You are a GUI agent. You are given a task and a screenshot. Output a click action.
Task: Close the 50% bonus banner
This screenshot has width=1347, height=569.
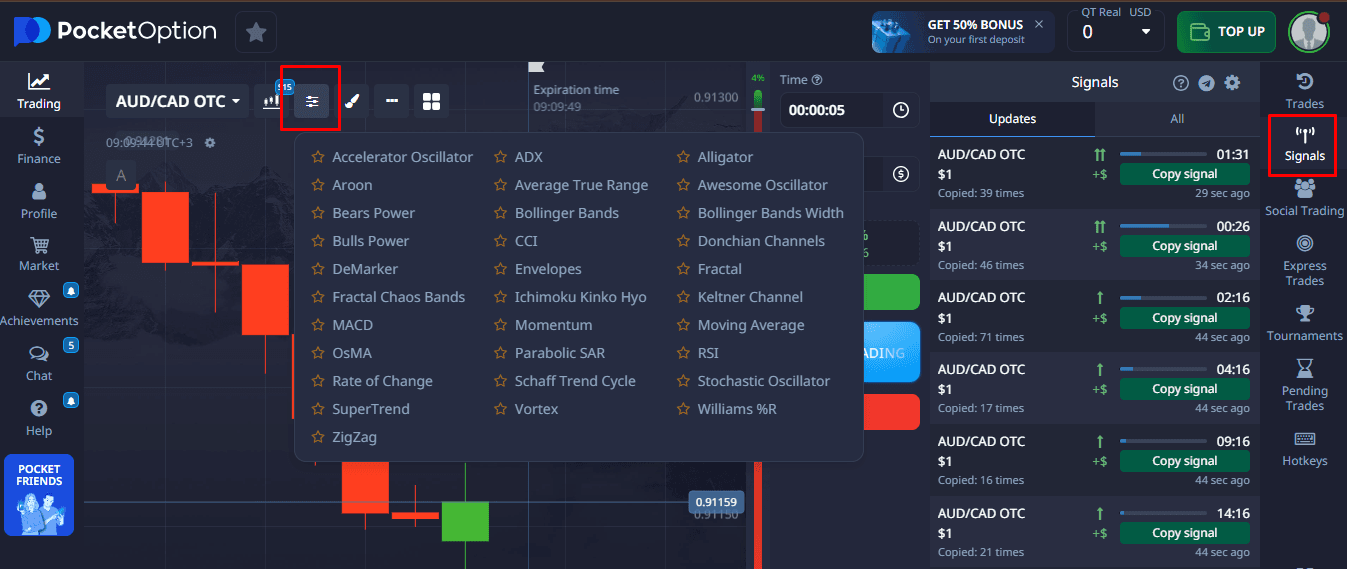pyautogui.click(x=1039, y=24)
